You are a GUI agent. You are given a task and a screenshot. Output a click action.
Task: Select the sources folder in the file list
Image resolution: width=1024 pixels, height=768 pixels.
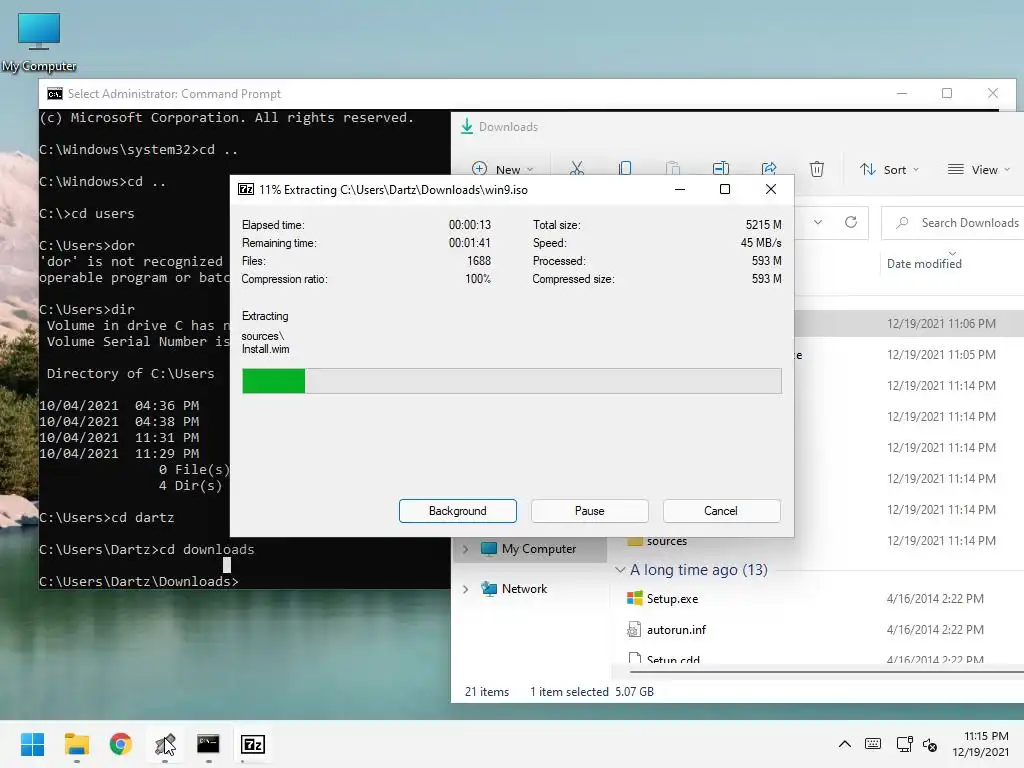666,541
